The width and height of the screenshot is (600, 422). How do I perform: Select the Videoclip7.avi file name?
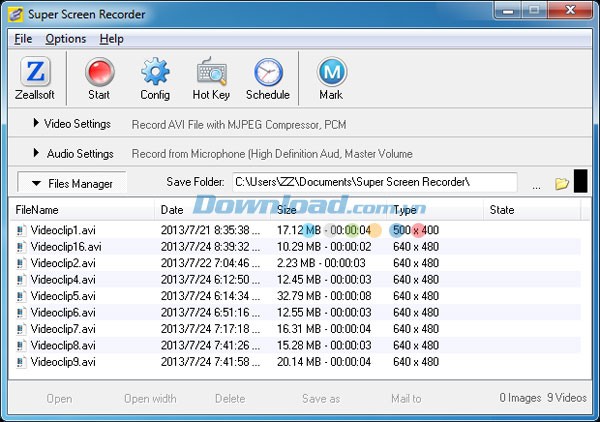(63, 329)
